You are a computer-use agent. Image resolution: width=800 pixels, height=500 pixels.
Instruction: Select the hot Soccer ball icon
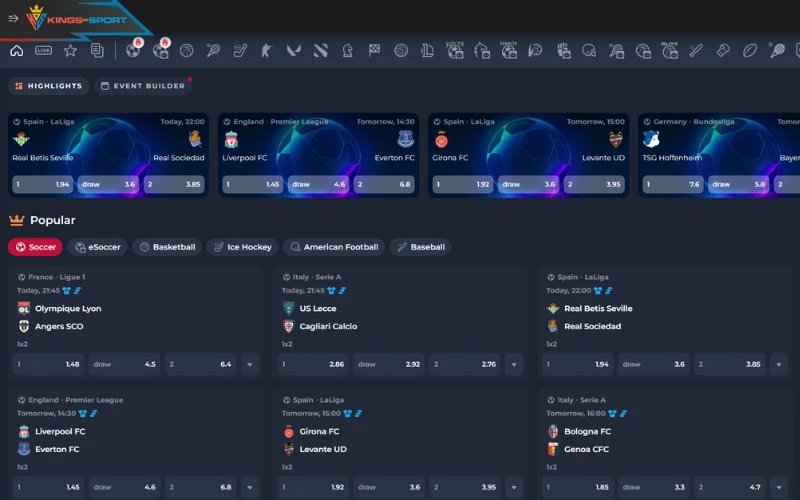pyautogui.click(x=133, y=51)
